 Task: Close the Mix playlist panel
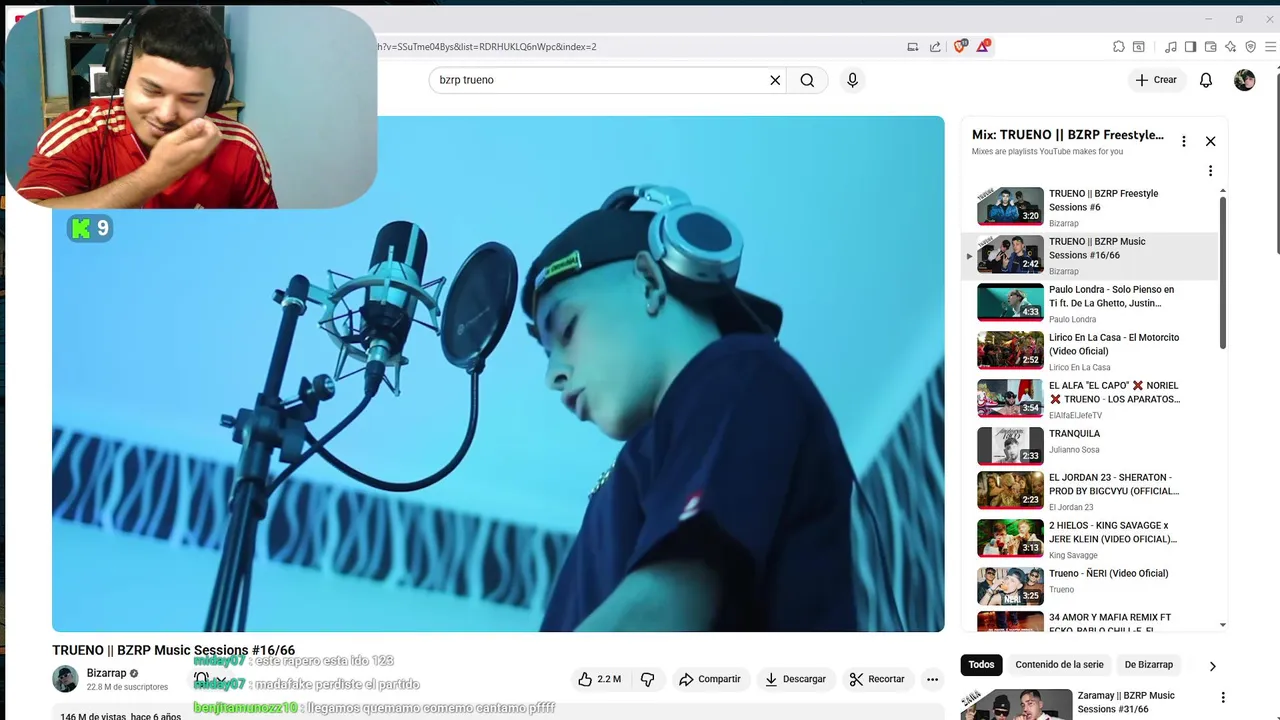(x=1210, y=141)
